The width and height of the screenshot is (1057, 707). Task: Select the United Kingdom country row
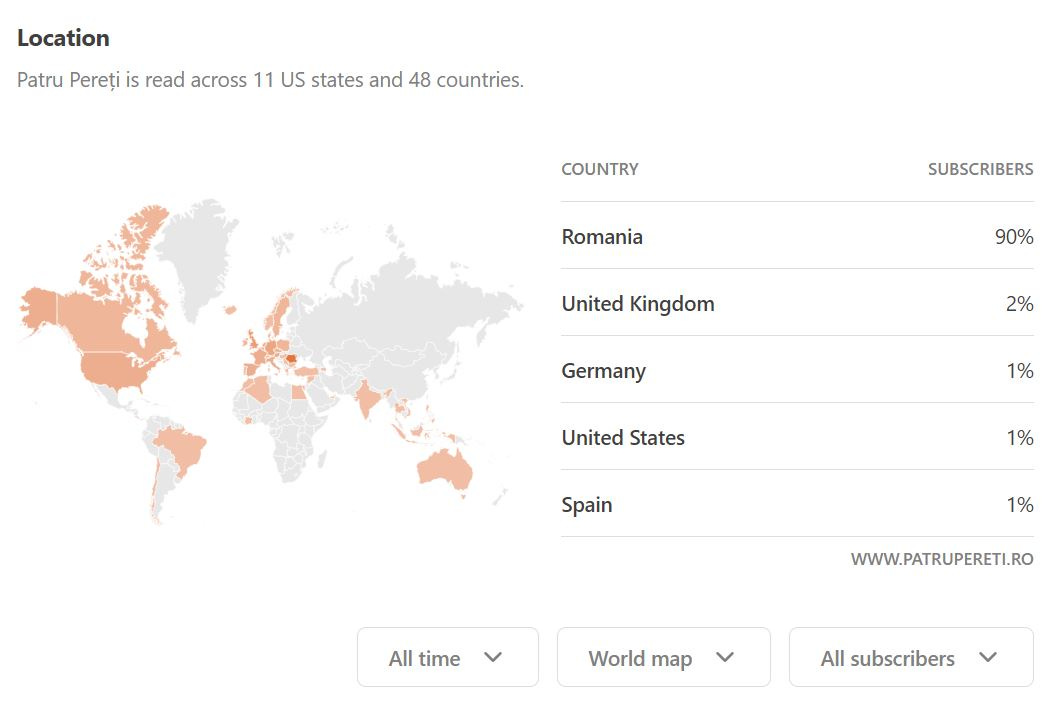click(x=797, y=303)
